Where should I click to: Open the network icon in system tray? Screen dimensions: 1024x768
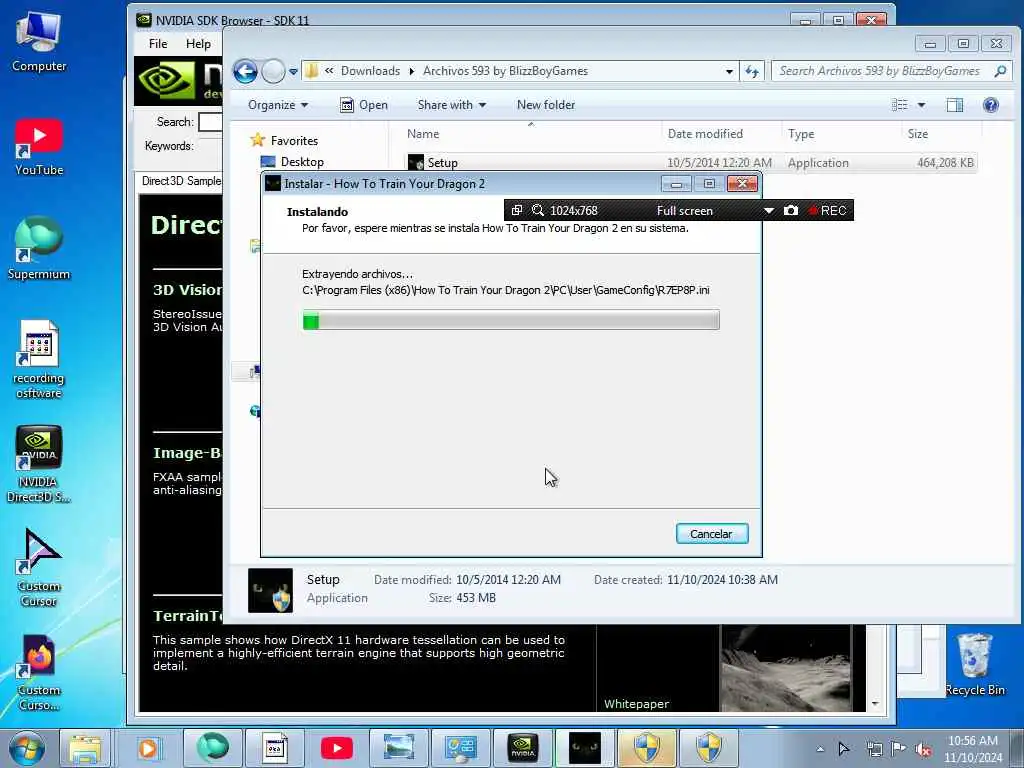(874, 750)
